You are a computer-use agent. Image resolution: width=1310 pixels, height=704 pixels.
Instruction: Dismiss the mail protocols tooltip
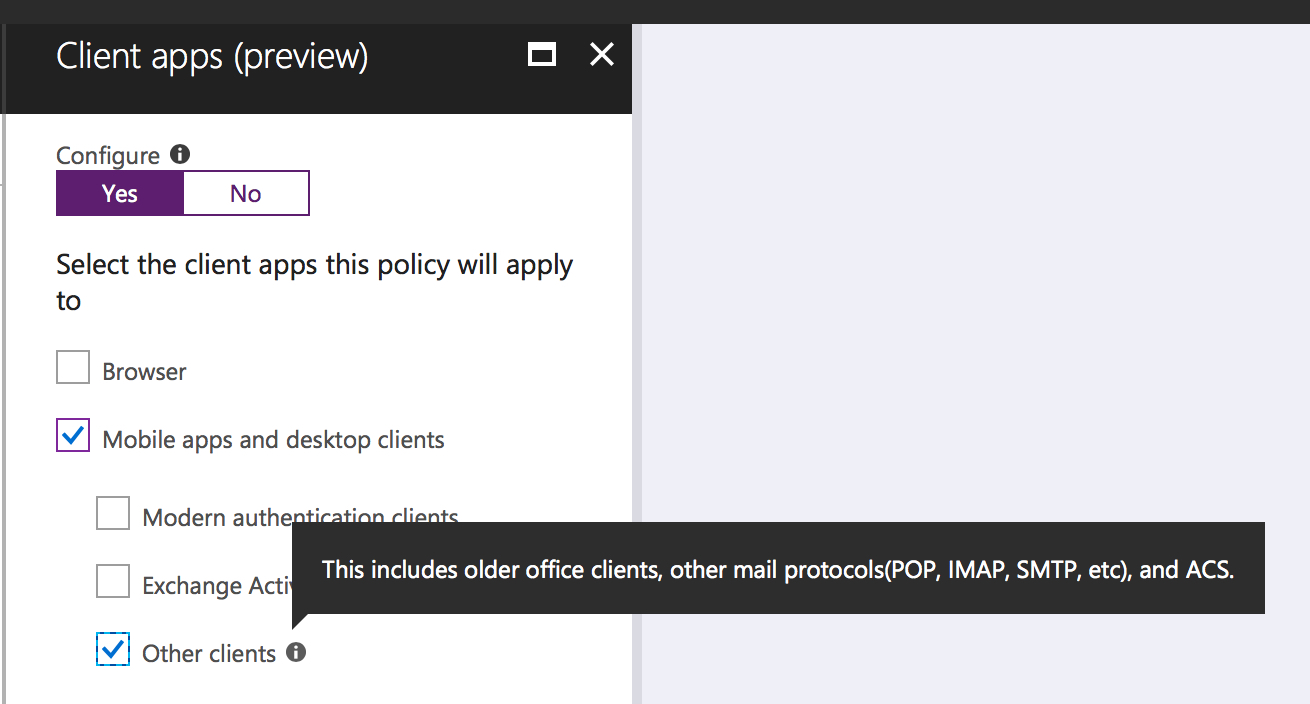tap(779, 569)
